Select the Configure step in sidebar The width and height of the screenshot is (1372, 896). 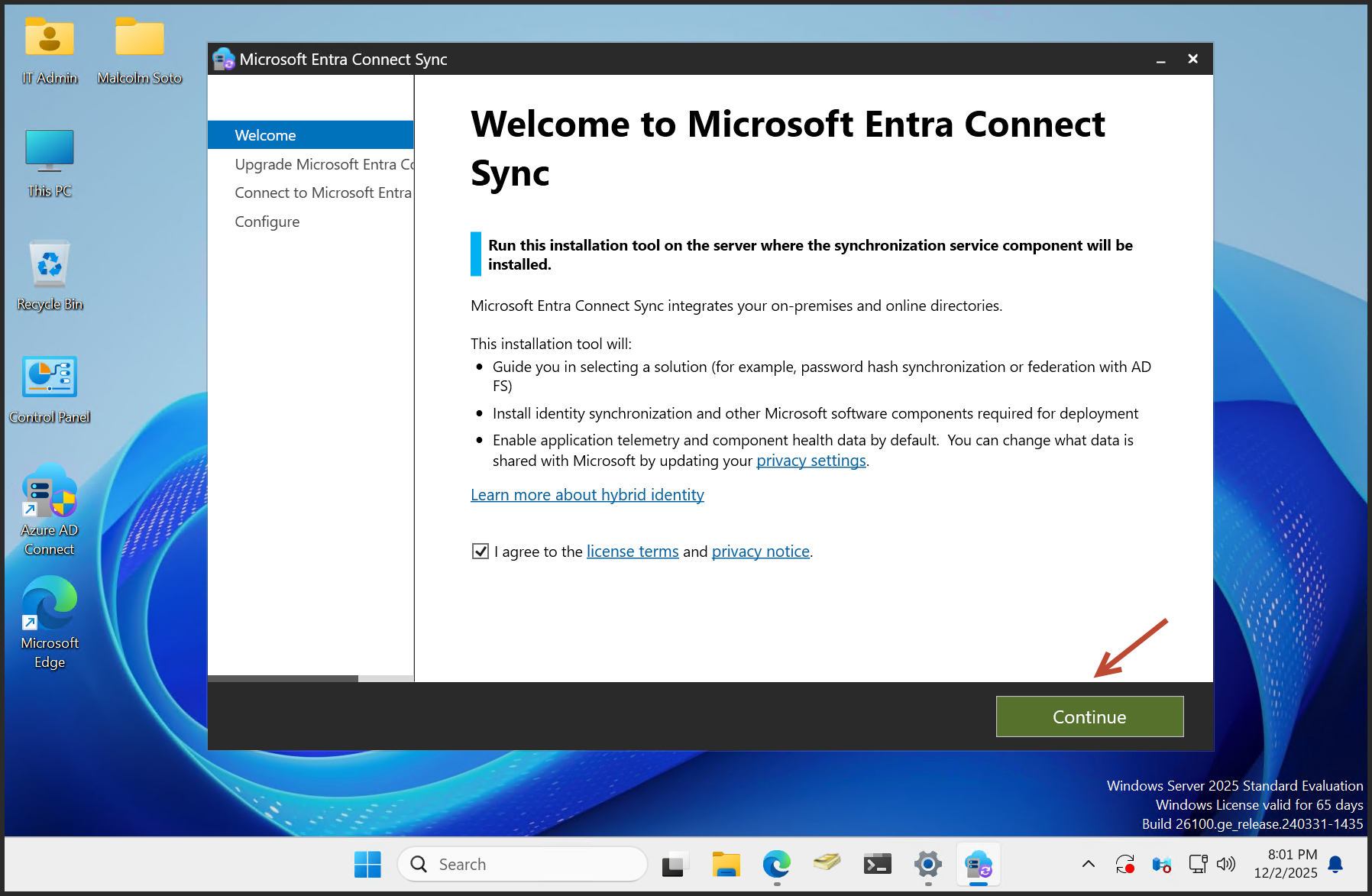click(x=267, y=222)
